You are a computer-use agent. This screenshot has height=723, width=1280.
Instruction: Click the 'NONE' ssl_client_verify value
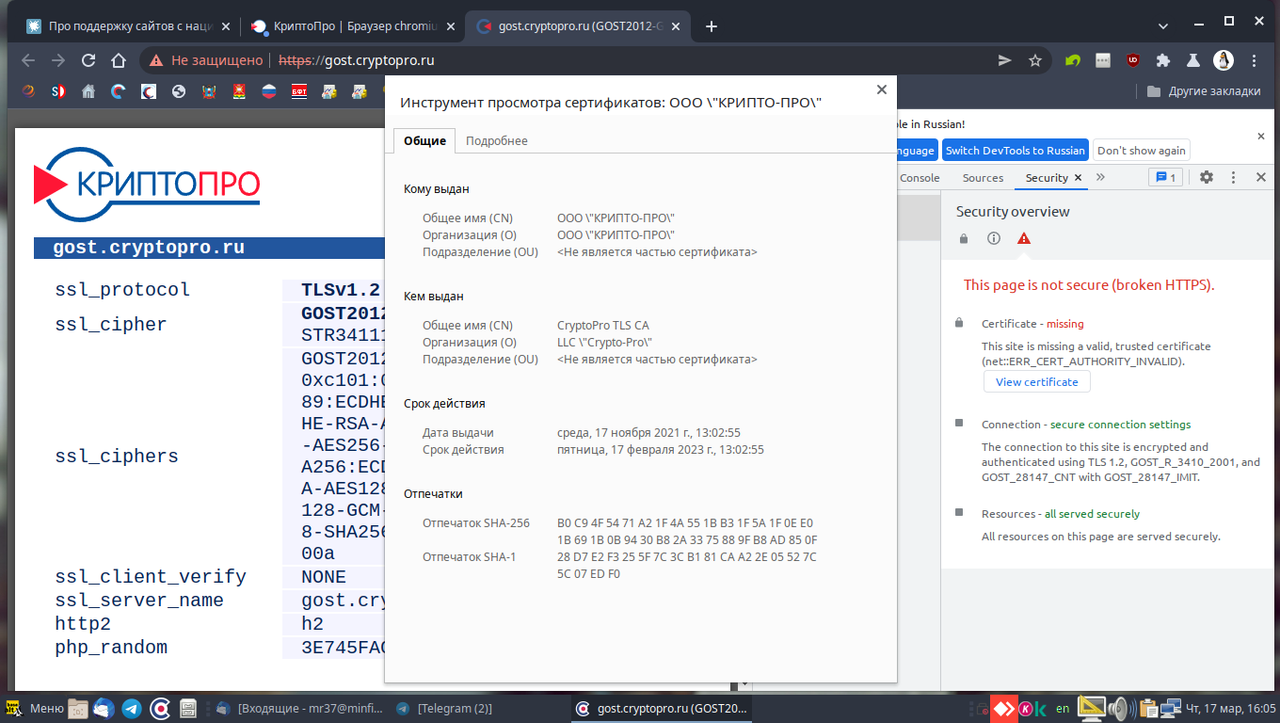coord(324,577)
